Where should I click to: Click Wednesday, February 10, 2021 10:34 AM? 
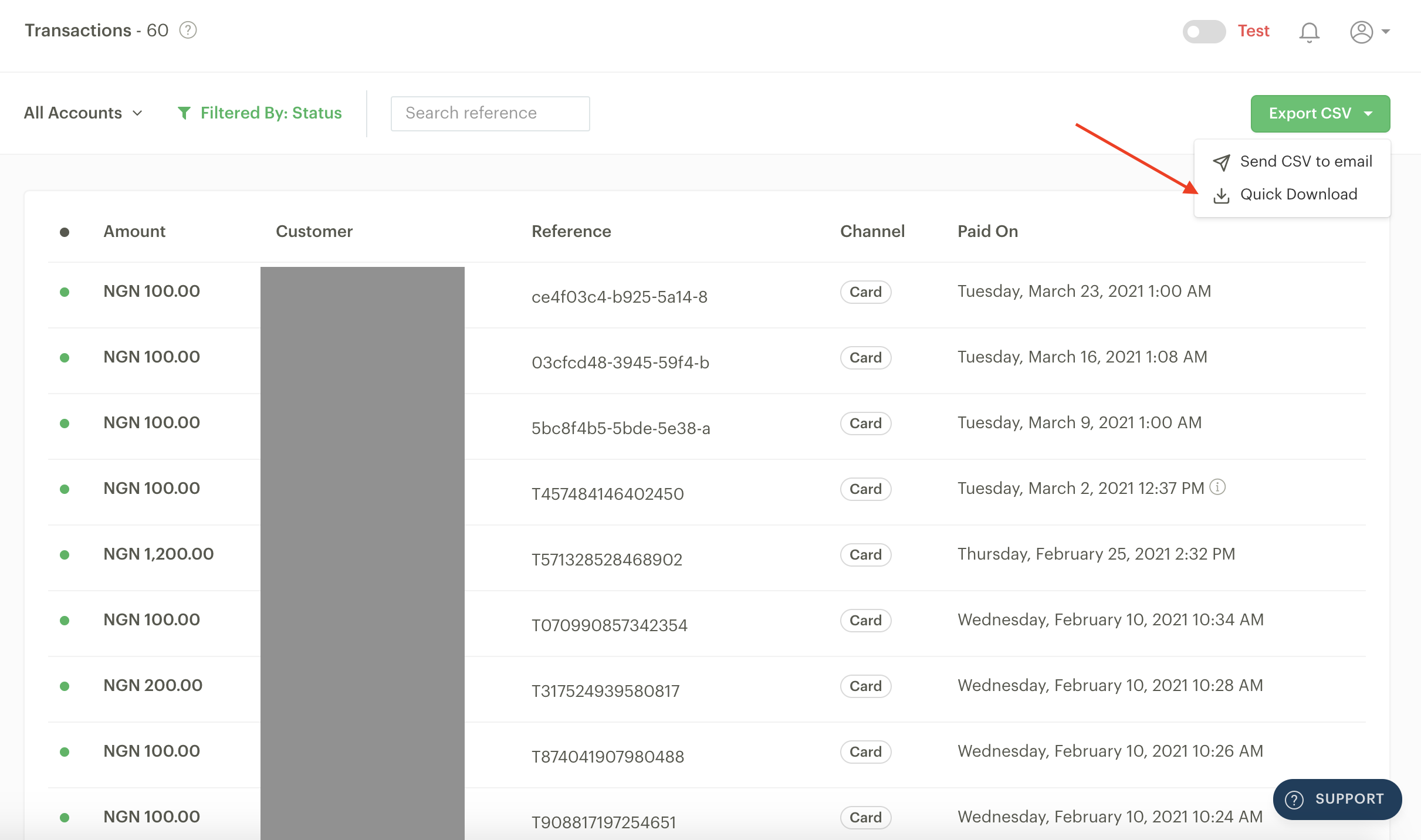(x=1111, y=619)
